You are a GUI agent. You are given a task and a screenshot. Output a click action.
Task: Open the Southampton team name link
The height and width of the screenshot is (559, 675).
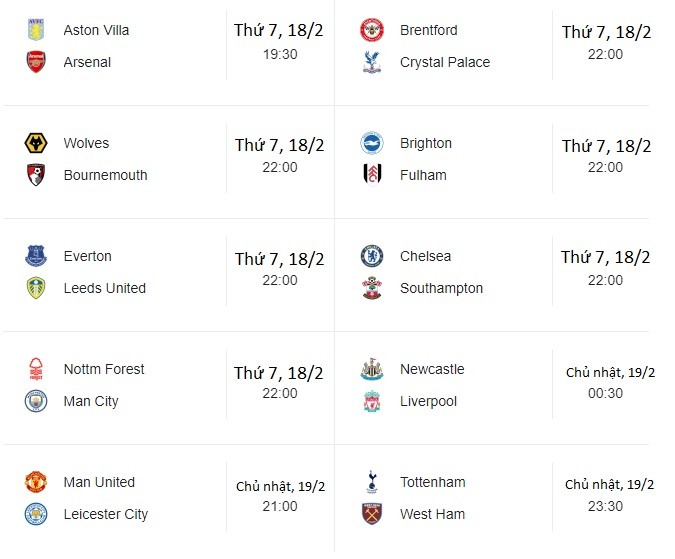coord(441,288)
